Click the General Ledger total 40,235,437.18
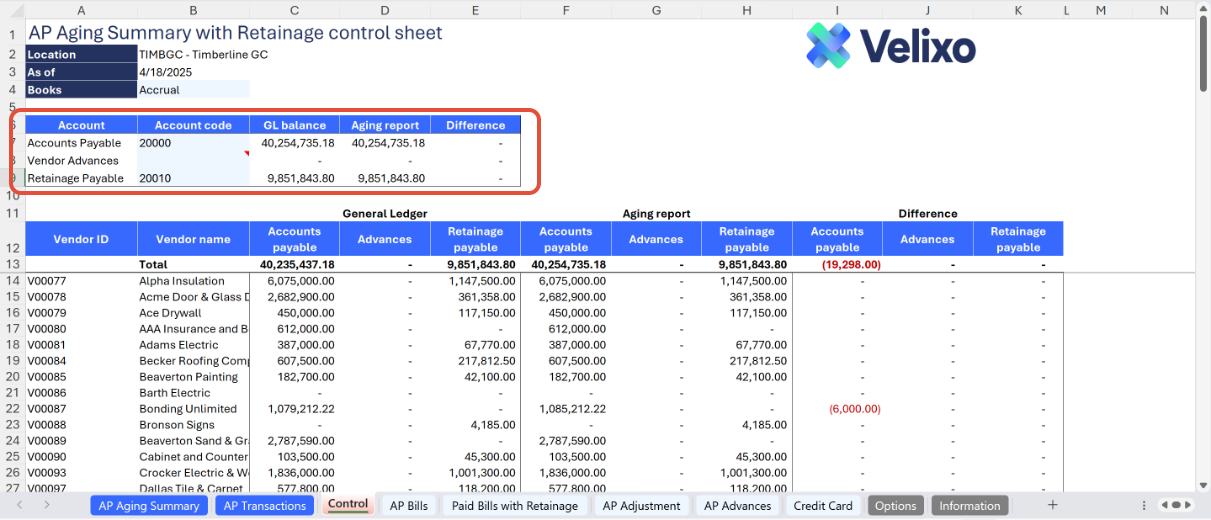Image resolution: width=1211 pixels, height=520 pixels. point(297,265)
